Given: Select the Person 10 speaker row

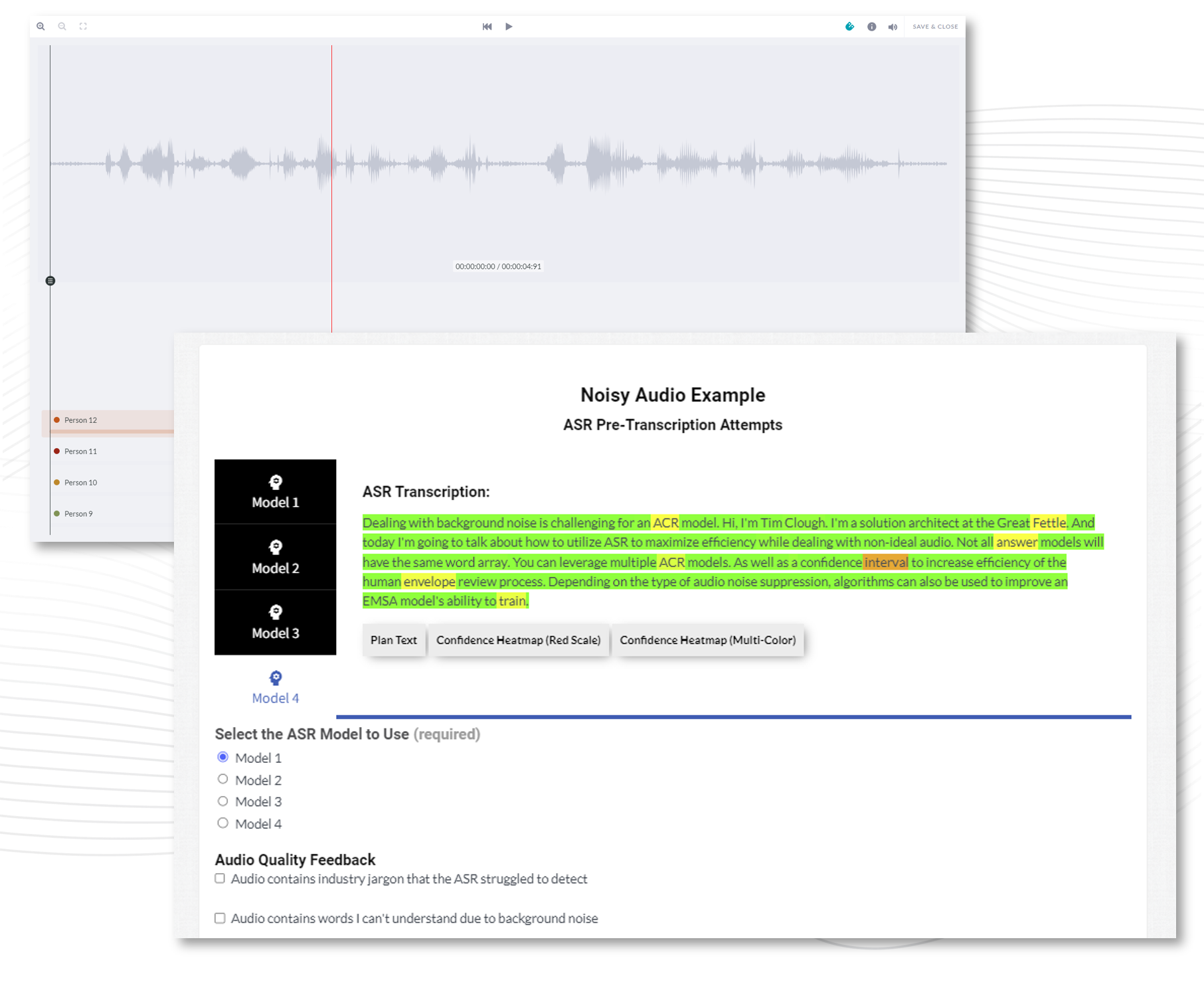Looking at the screenshot, I should coord(108,483).
